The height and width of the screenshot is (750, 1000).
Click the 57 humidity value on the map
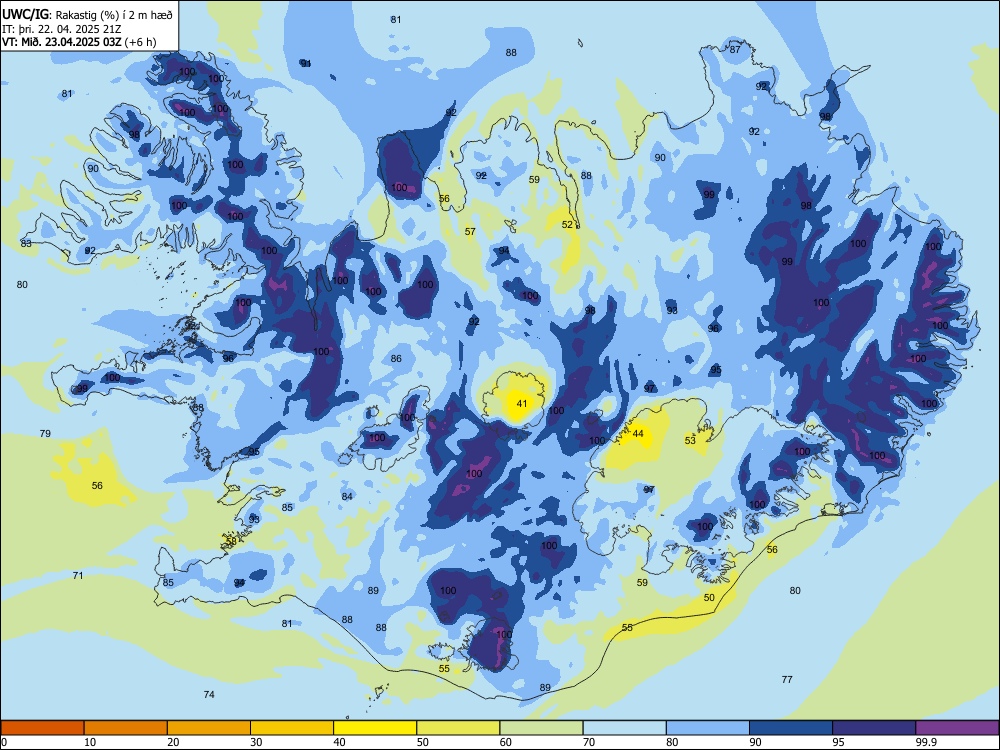tap(470, 232)
